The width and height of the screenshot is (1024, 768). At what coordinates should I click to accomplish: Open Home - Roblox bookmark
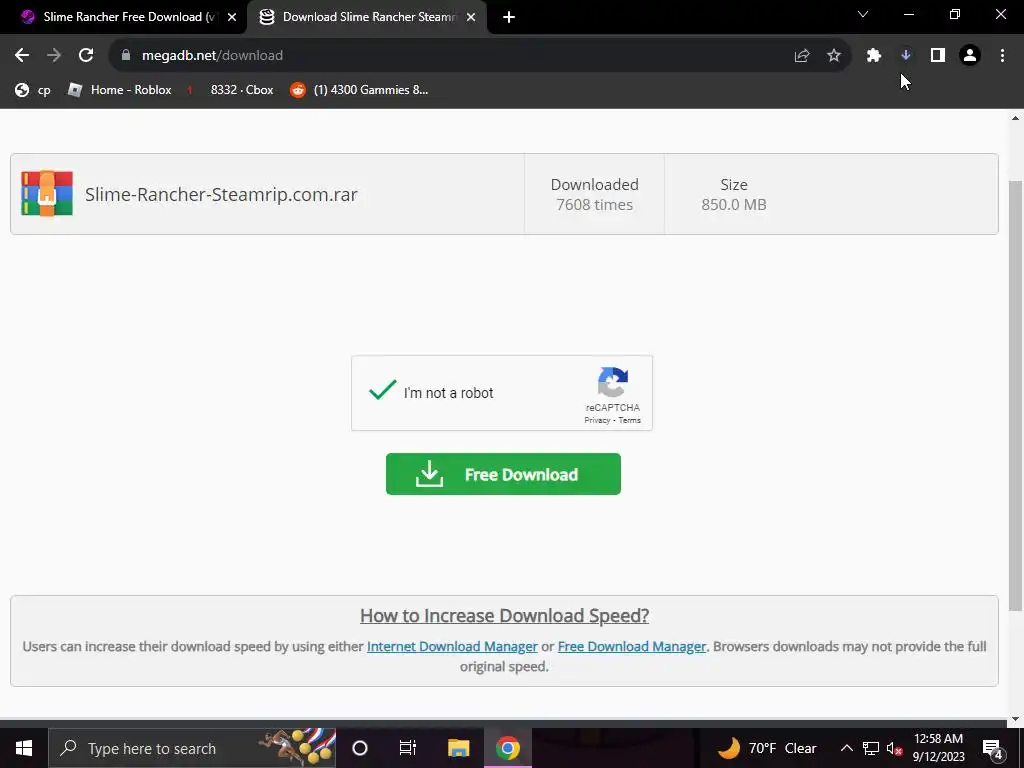click(x=120, y=90)
